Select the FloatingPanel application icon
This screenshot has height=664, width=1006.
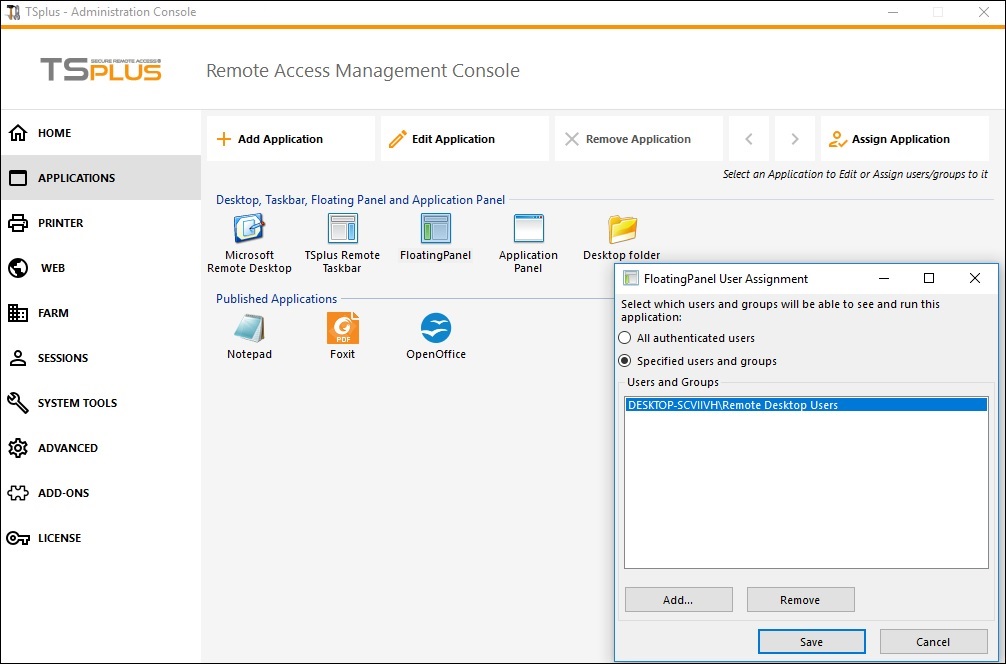(435, 230)
